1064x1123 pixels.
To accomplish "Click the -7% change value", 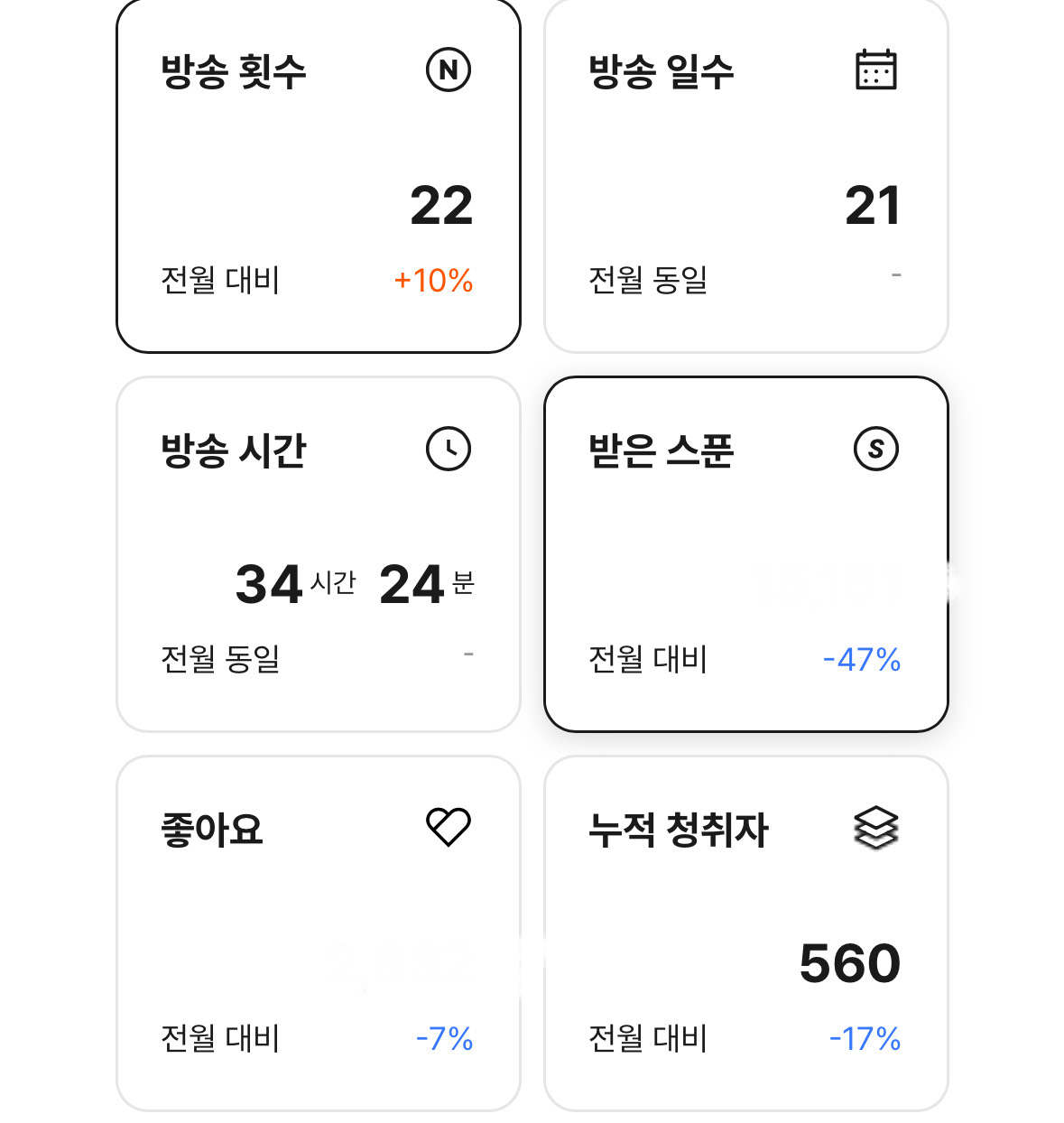I will click(x=444, y=1039).
